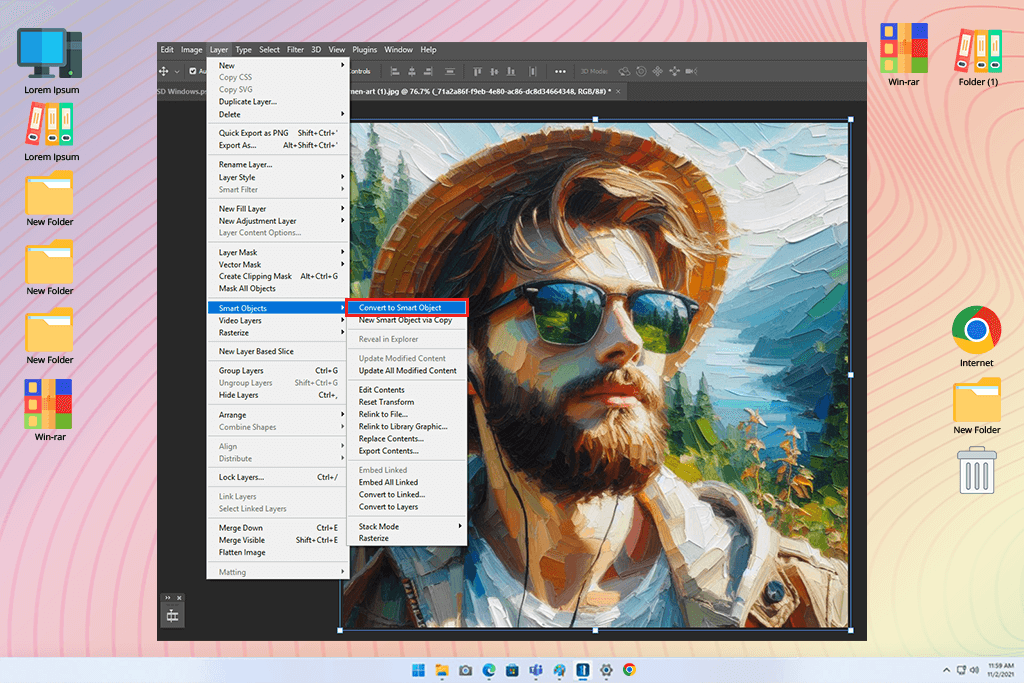The height and width of the screenshot is (683, 1024).
Task: Click Align horizontal centers icon
Action: click(x=411, y=71)
